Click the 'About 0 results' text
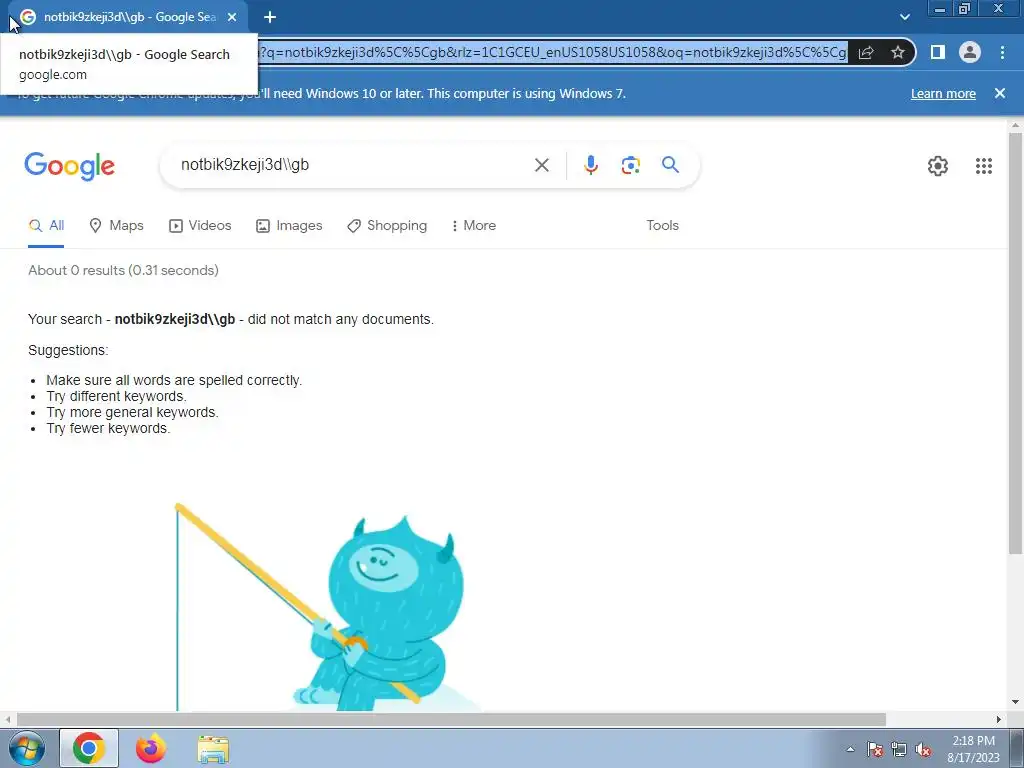The image size is (1024, 768). click(123, 270)
